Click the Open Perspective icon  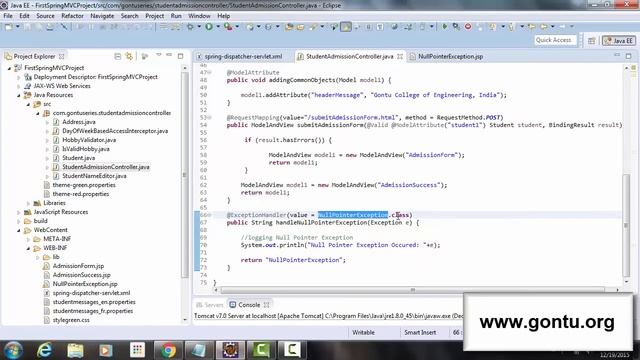(x=591, y=40)
